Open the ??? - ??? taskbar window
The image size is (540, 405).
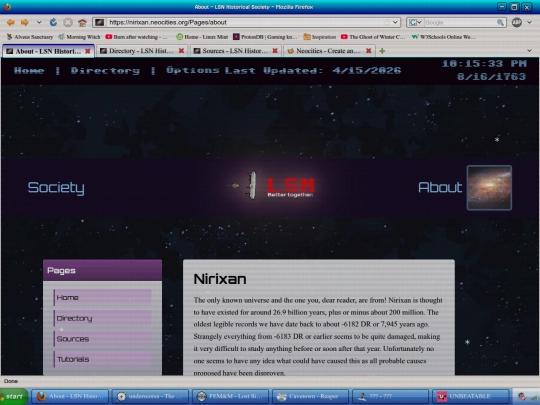click(x=391, y=396)
